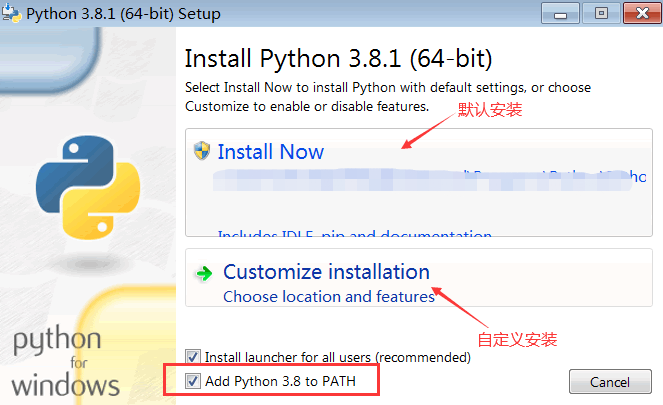Choose Customize installation
Image resolution: width=663 pixels, height=405 pixels.
419,278
